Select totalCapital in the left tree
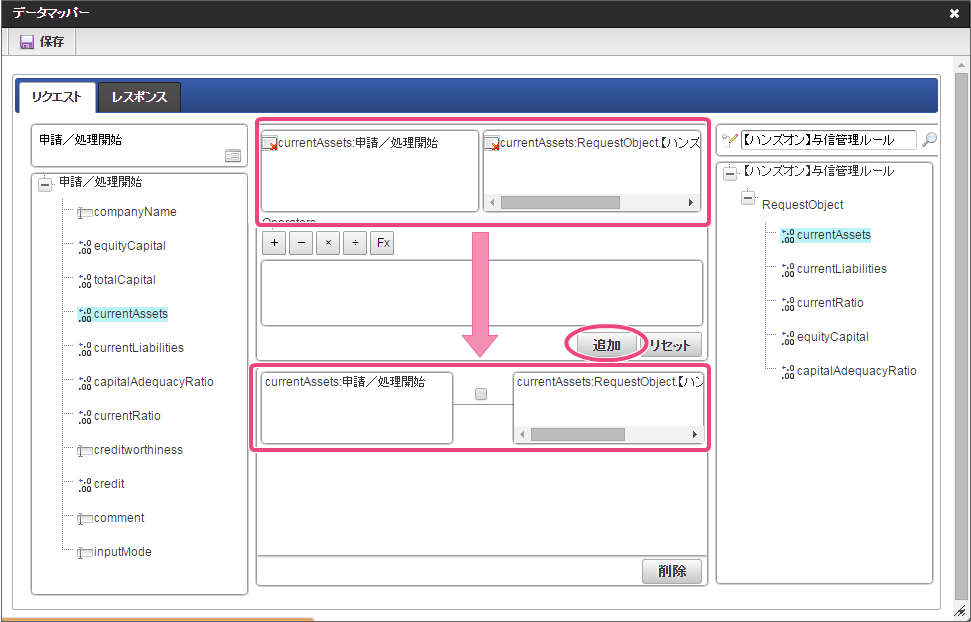This screenshot has width=971, height=622. (x=124, y=280)
